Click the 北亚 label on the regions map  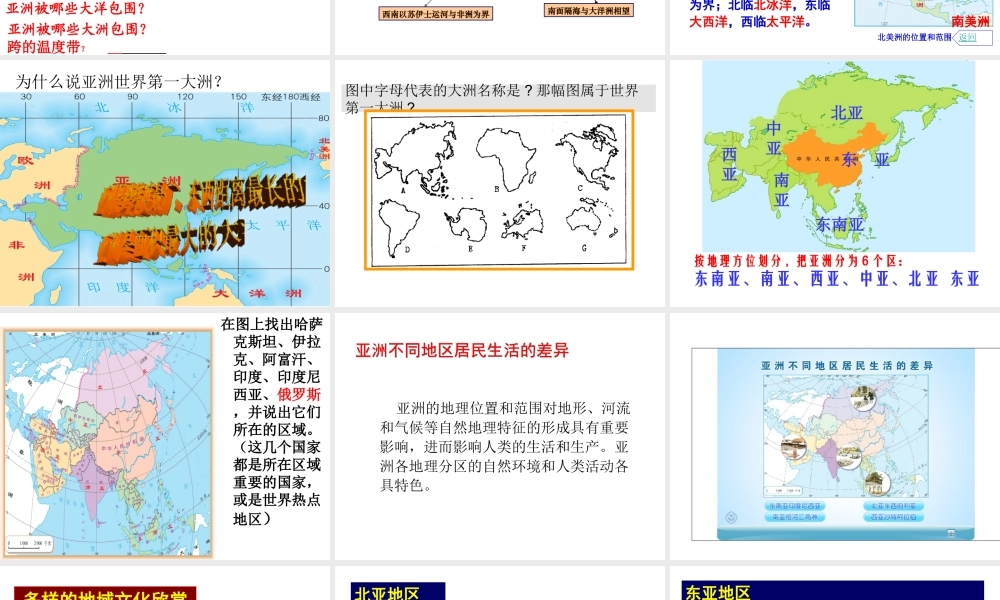click(846, 113)
